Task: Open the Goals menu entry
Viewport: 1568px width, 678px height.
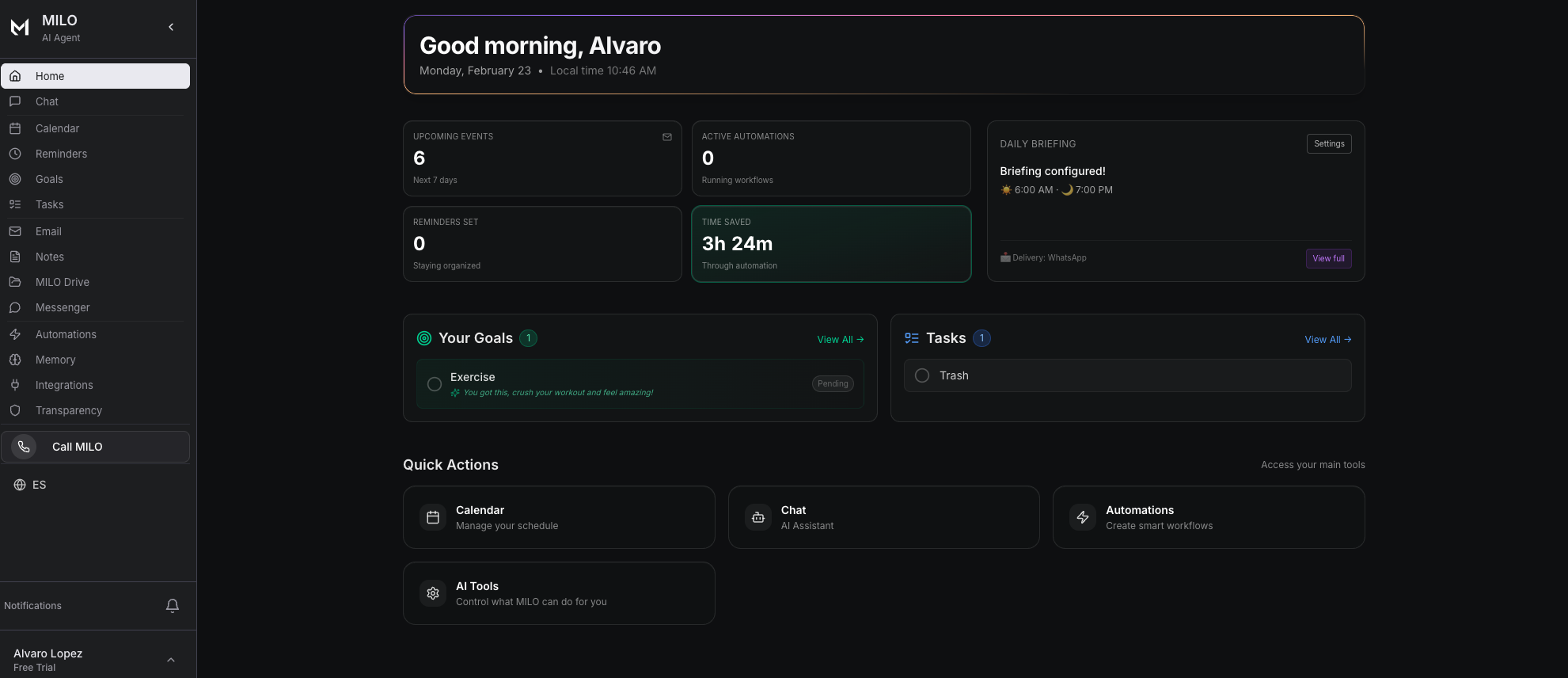Action: pyautogui.click(x=96, y=179)
